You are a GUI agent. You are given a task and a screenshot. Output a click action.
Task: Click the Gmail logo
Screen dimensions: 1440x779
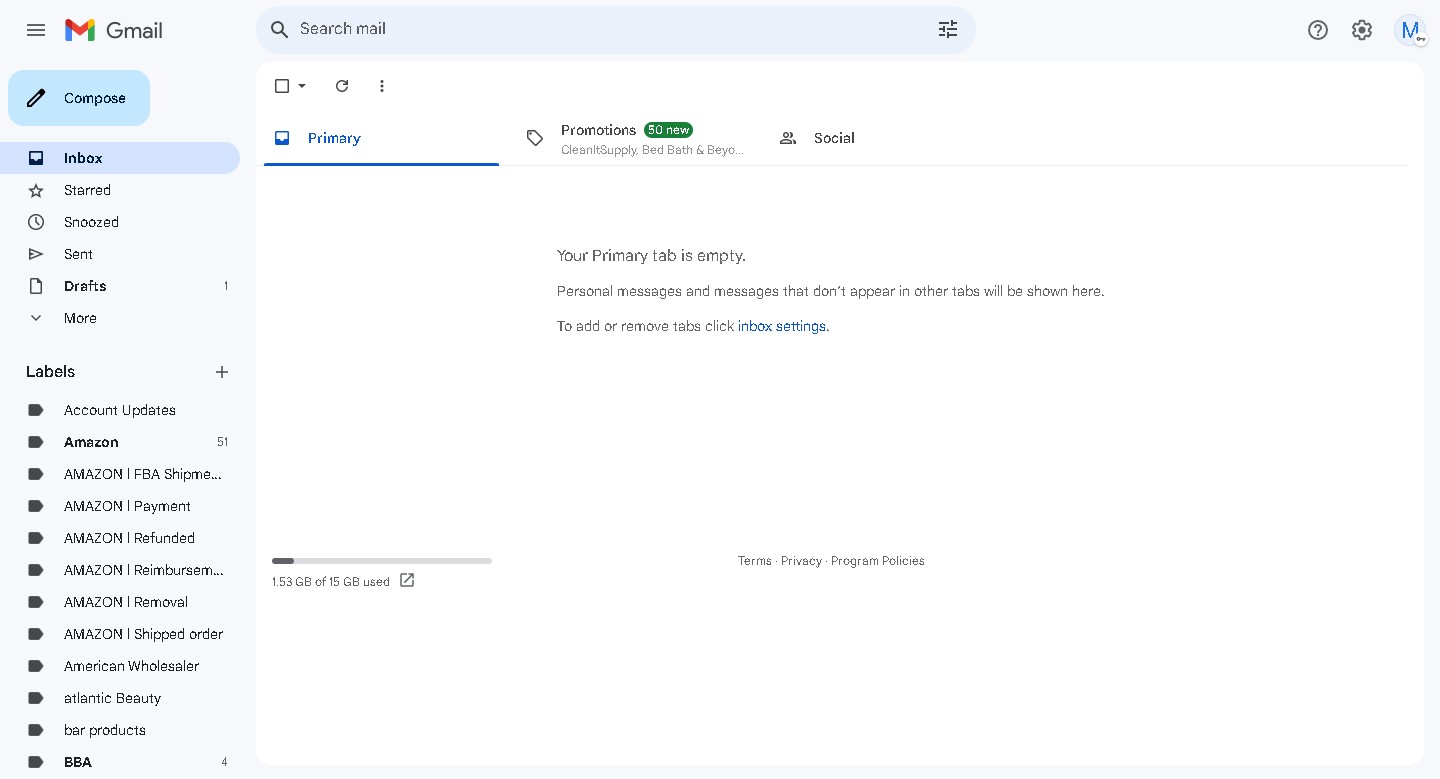[x=113, y=30]
